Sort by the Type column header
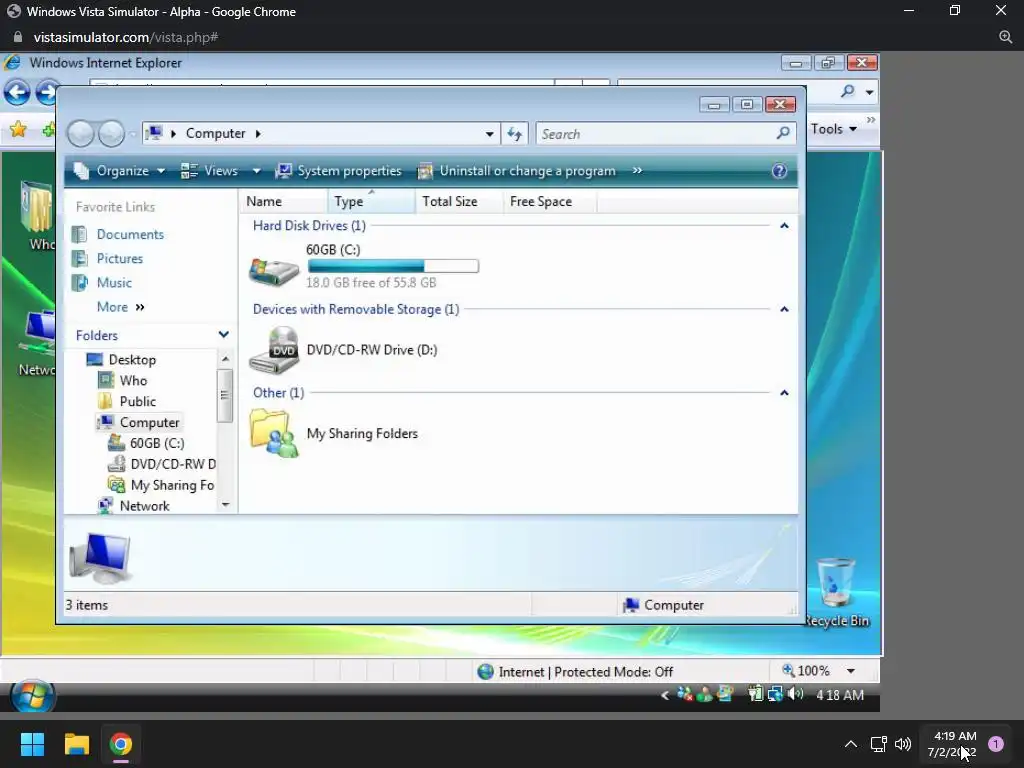 tap(371, 202)
